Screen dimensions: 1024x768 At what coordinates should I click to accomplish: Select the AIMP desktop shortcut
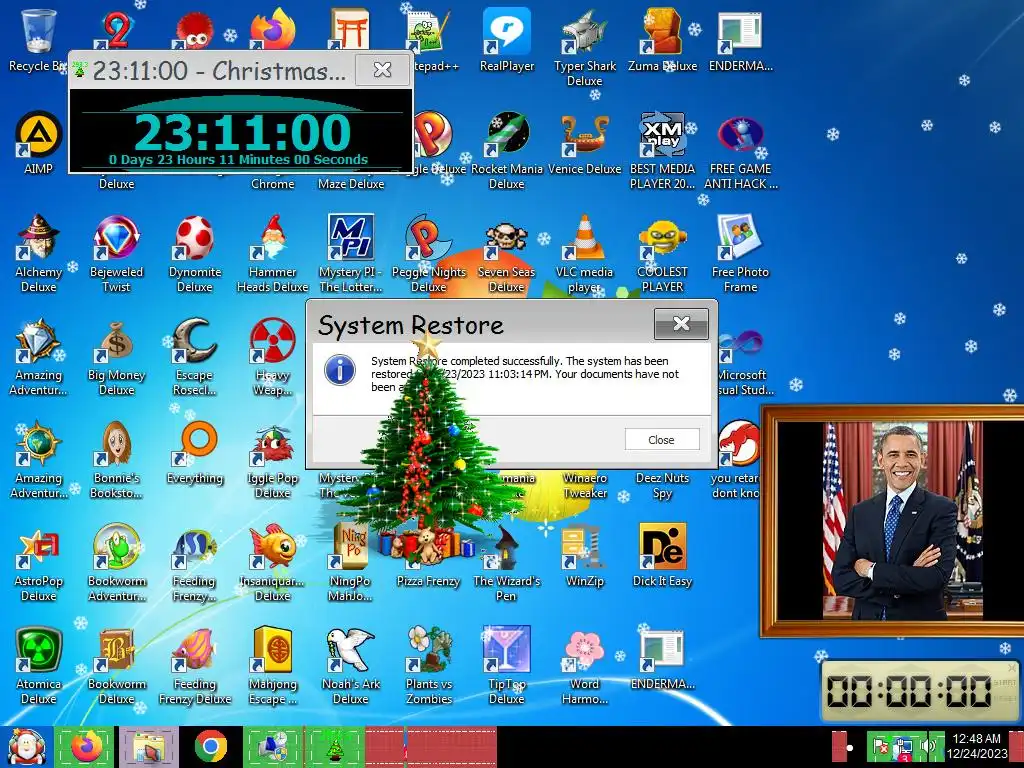click(39, 142)
